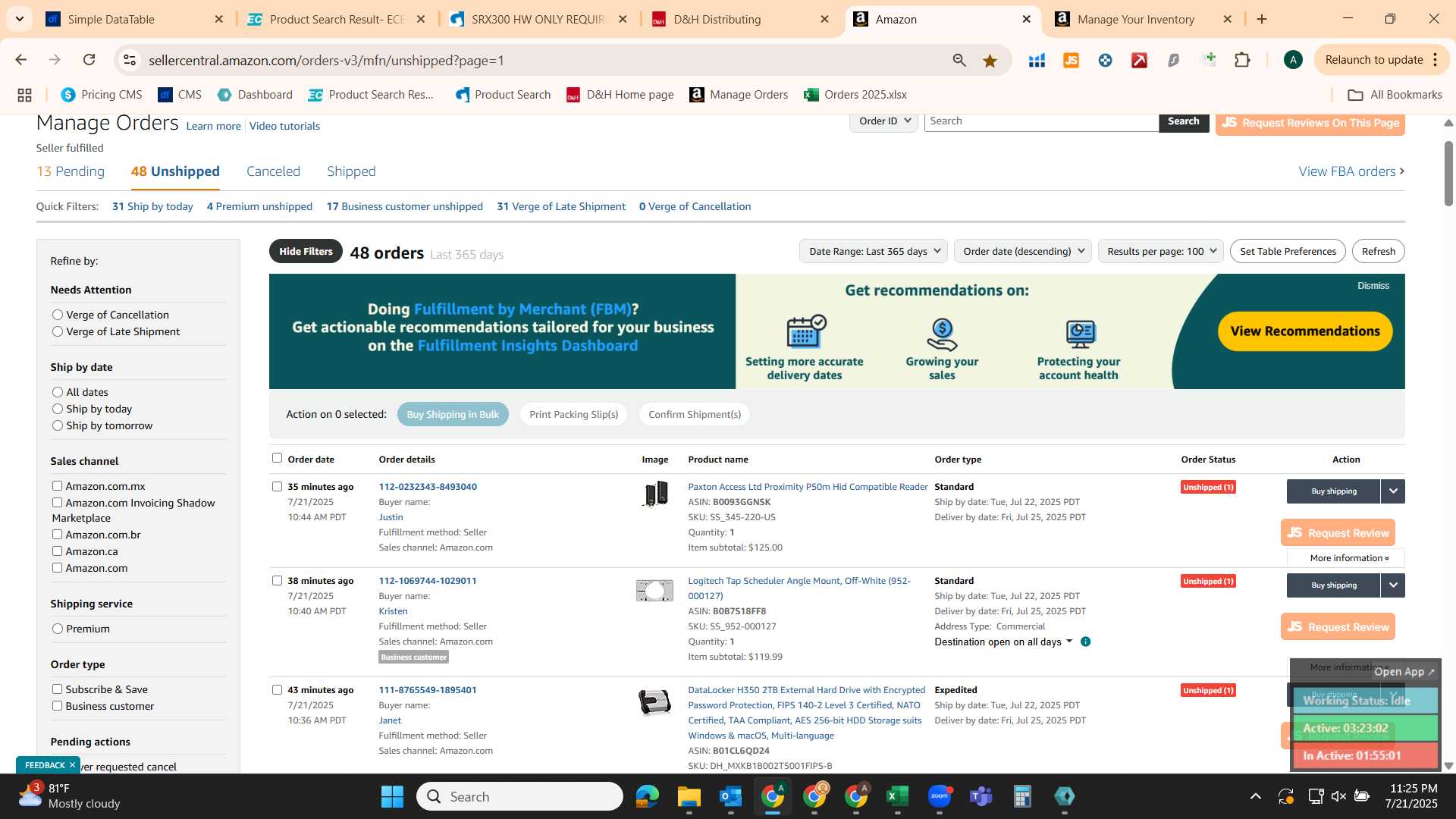This screenshot has height=819, width=1456.
Task: Open the site information icon in address bar
Action: 130,60
